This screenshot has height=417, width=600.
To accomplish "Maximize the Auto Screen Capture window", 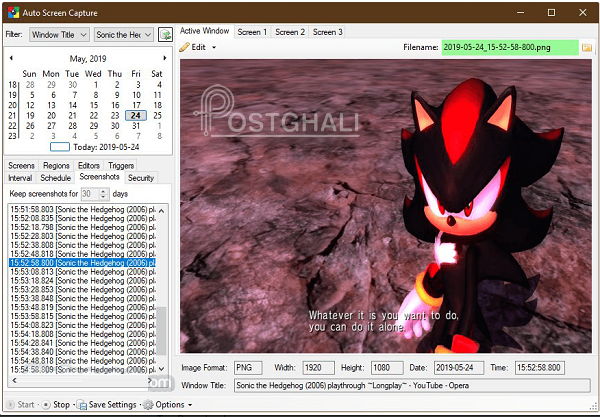I will (551, 13).
